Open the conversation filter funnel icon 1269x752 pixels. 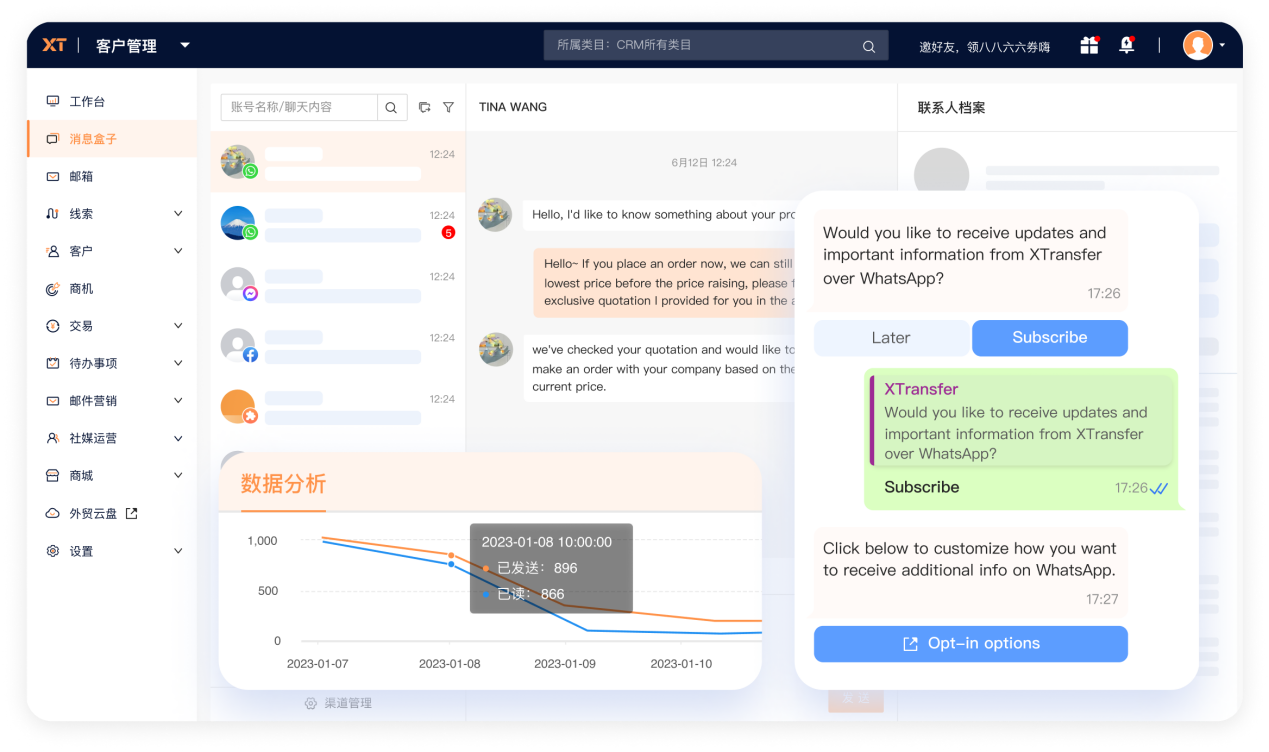[x=448, y=107]
